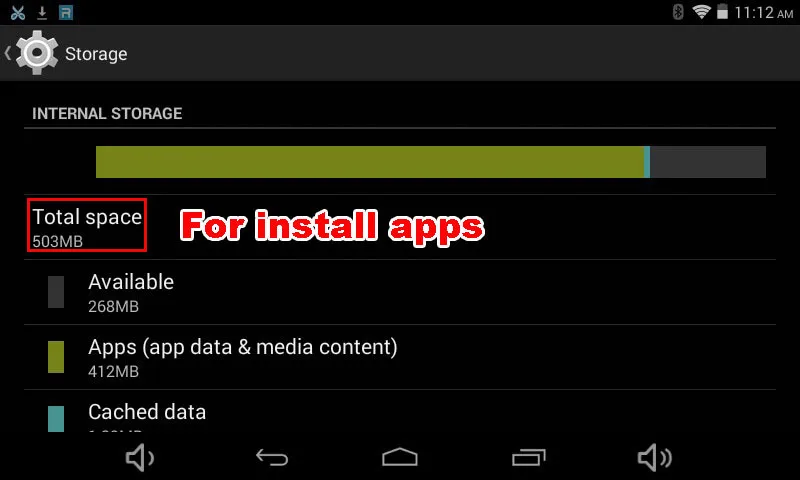Tap the clock showing 11:12 AM
Image resolution: width=800 pixels, height=480 pixels.
(x=764, y=12)
